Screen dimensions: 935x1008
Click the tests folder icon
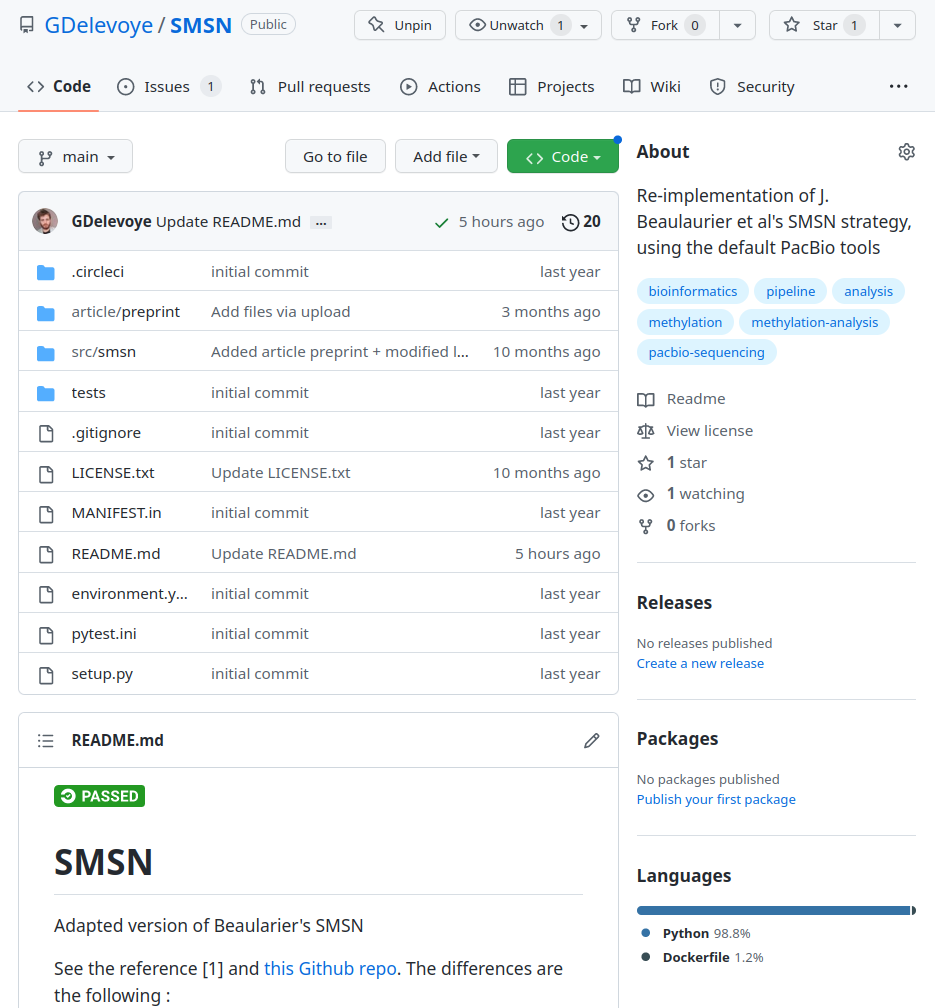[x=46, y=393]
